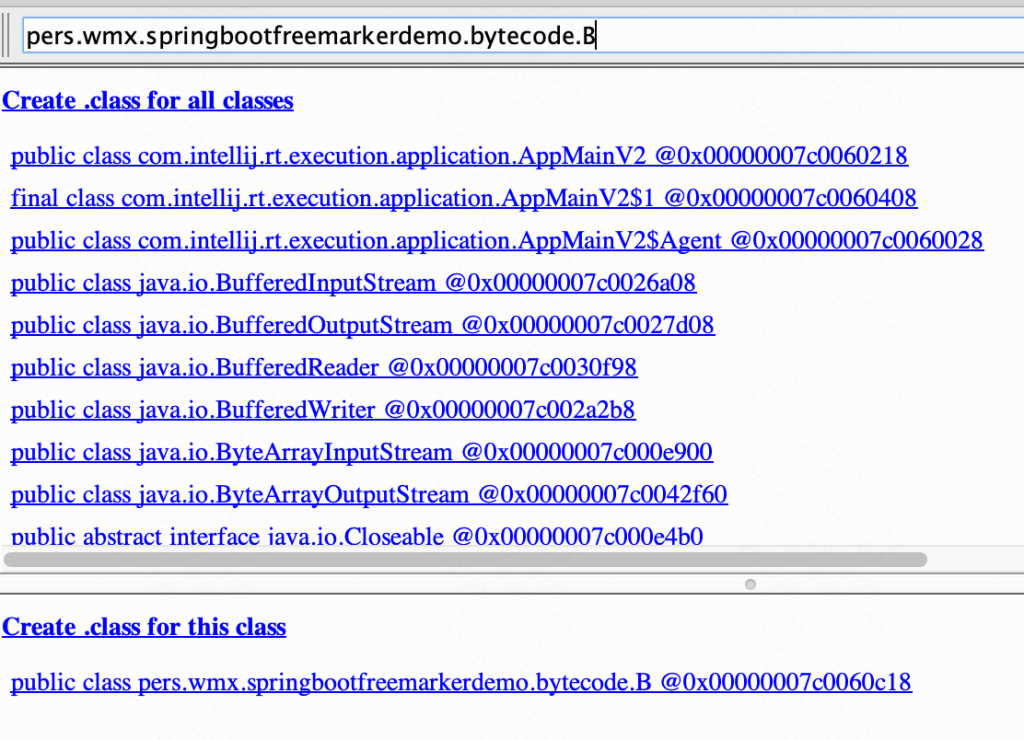Select java.io.ByteArrayOutputStream class link
The image size is (1024, 740).
pos(368,495)
